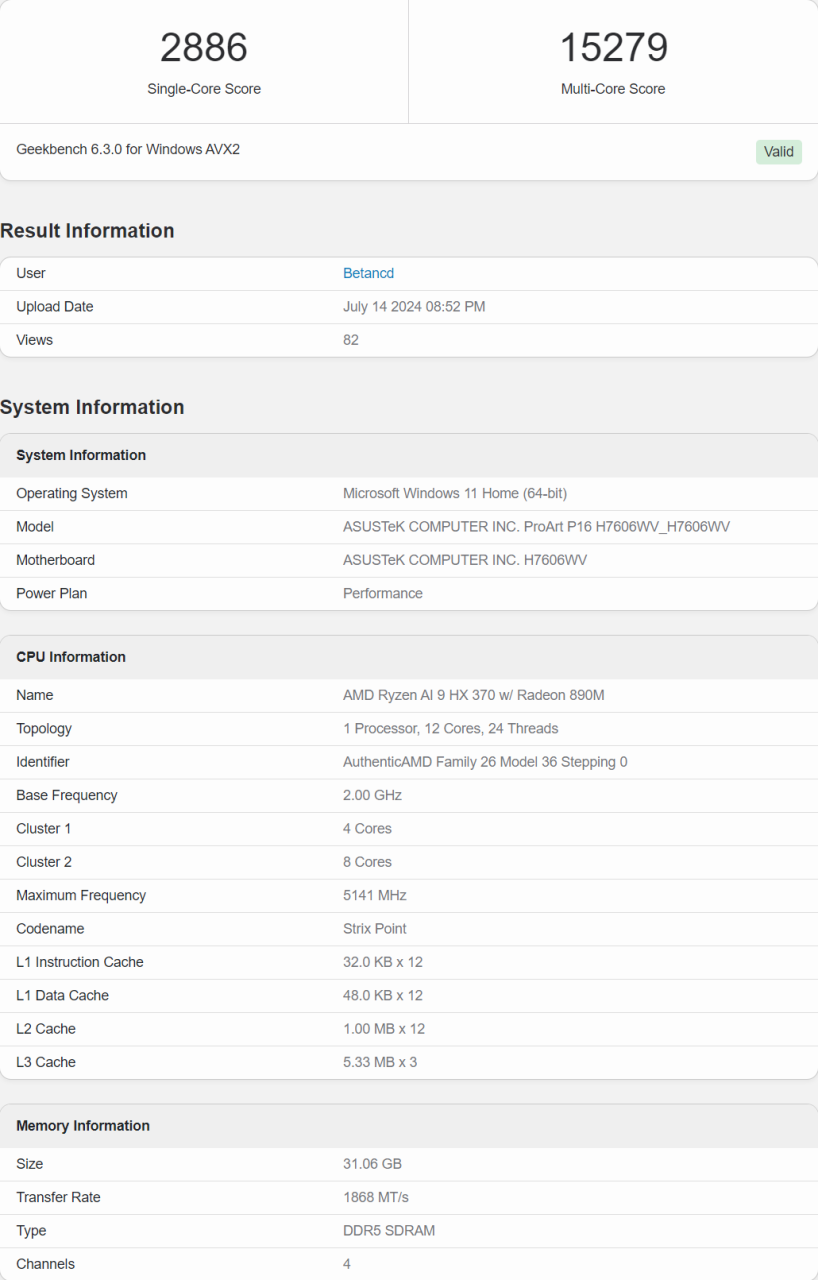Viewport: 818px width, 1280px height.
Task: Select the Views count 82
Action: tap(351, 340)
